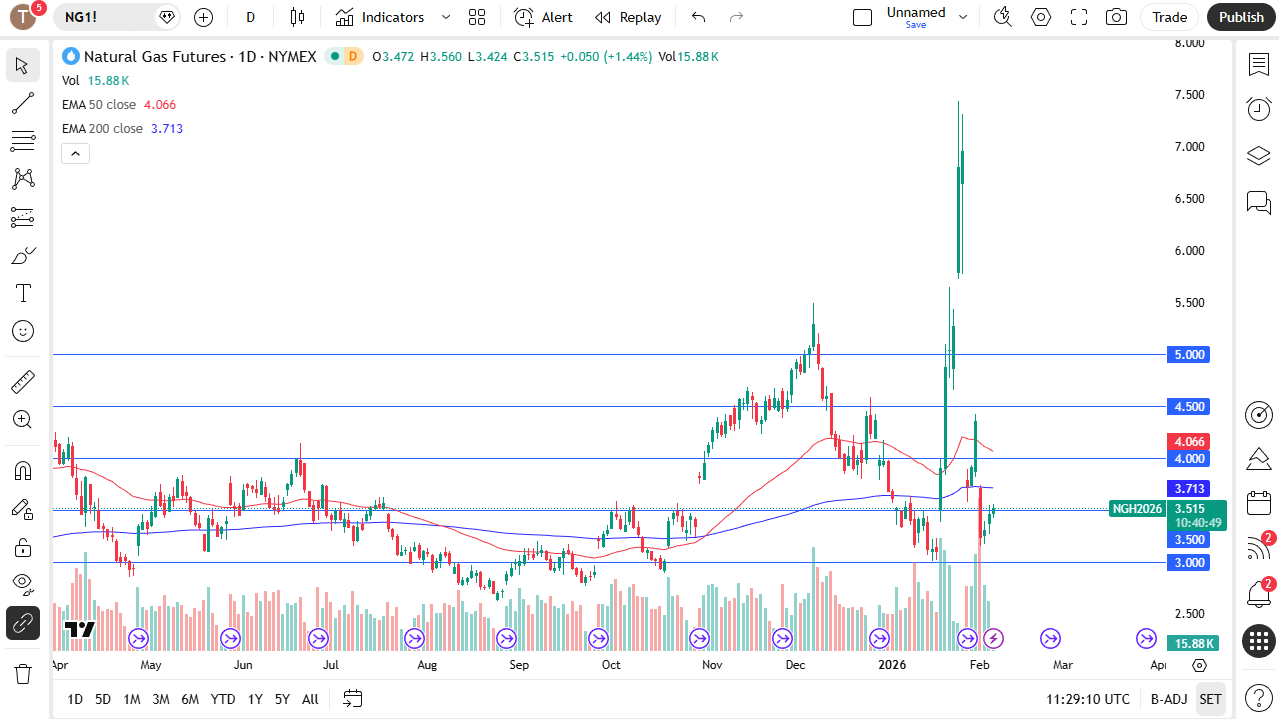This screenshot has height=719, width=1279.
Task: Open the alerts panel clock icon
Action: pyautogui.click(x=1258, y=109)
